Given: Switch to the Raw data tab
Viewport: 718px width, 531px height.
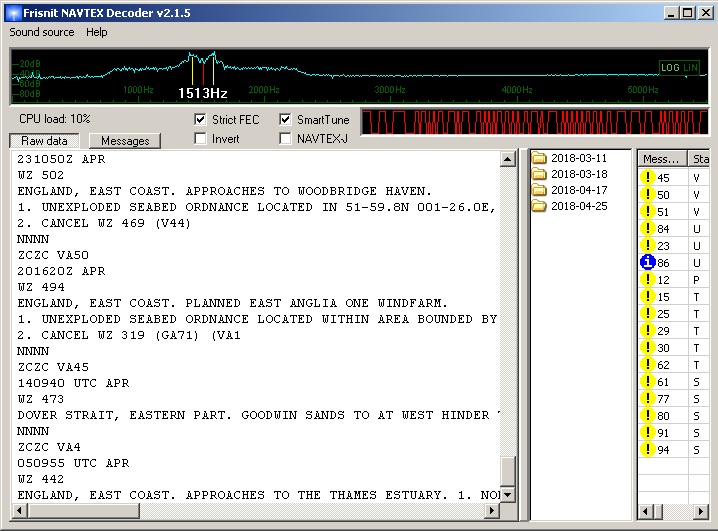Looking at the screenshot, I should coord(44,141).
